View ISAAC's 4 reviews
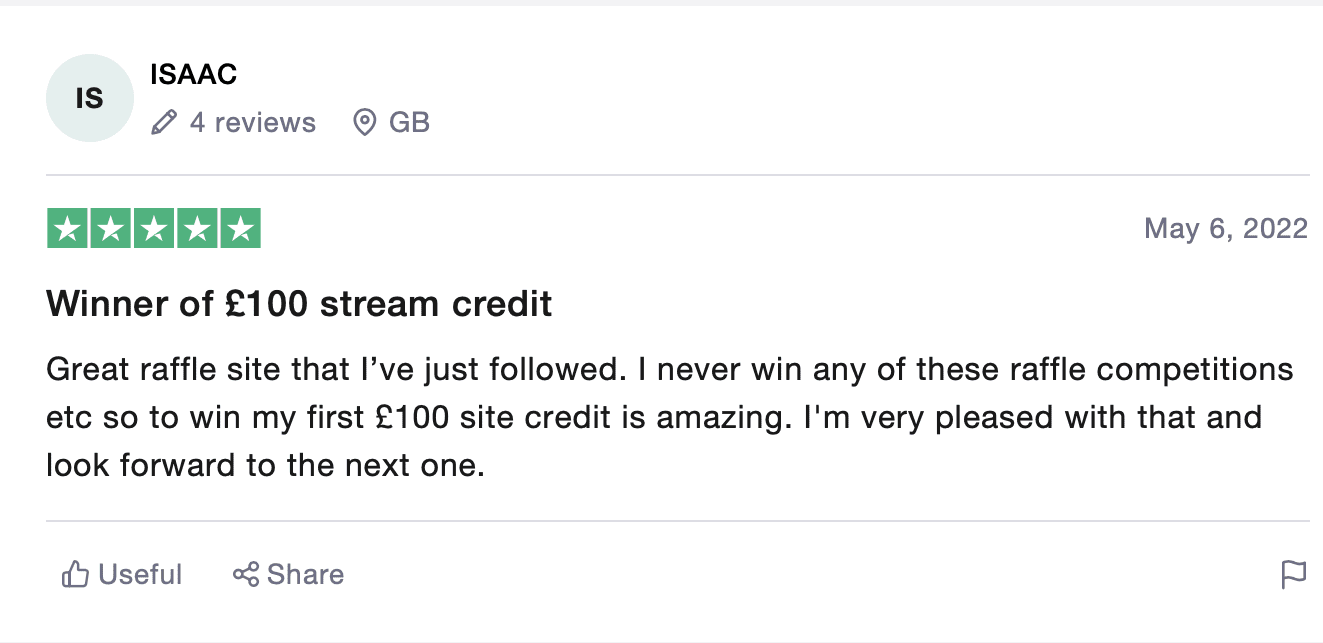The width and height of the screenshot is (1323, 643). click(x=252, y=123)
